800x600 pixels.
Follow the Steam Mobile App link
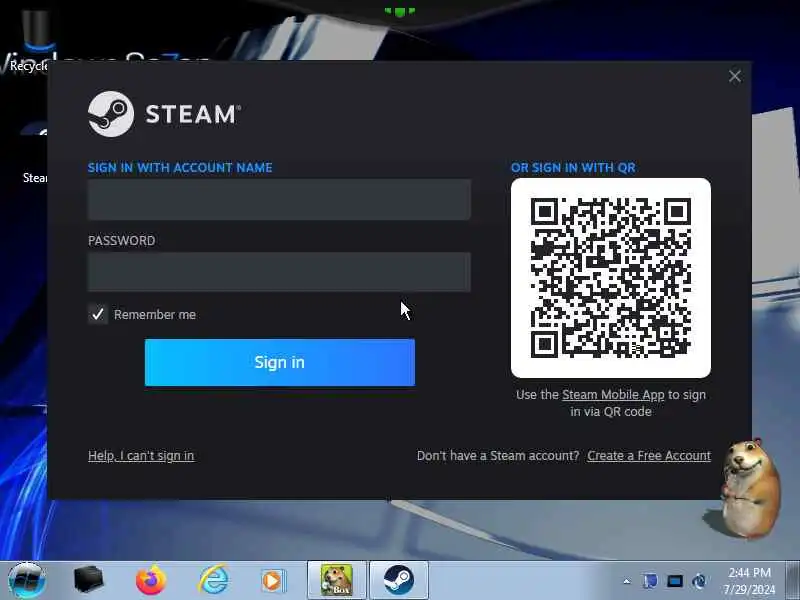613,395
